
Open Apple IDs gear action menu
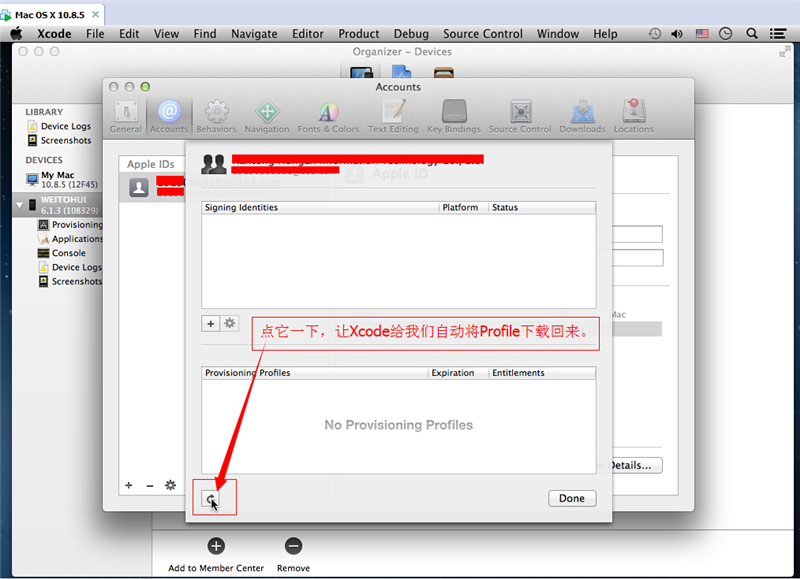tap(170, 485)
